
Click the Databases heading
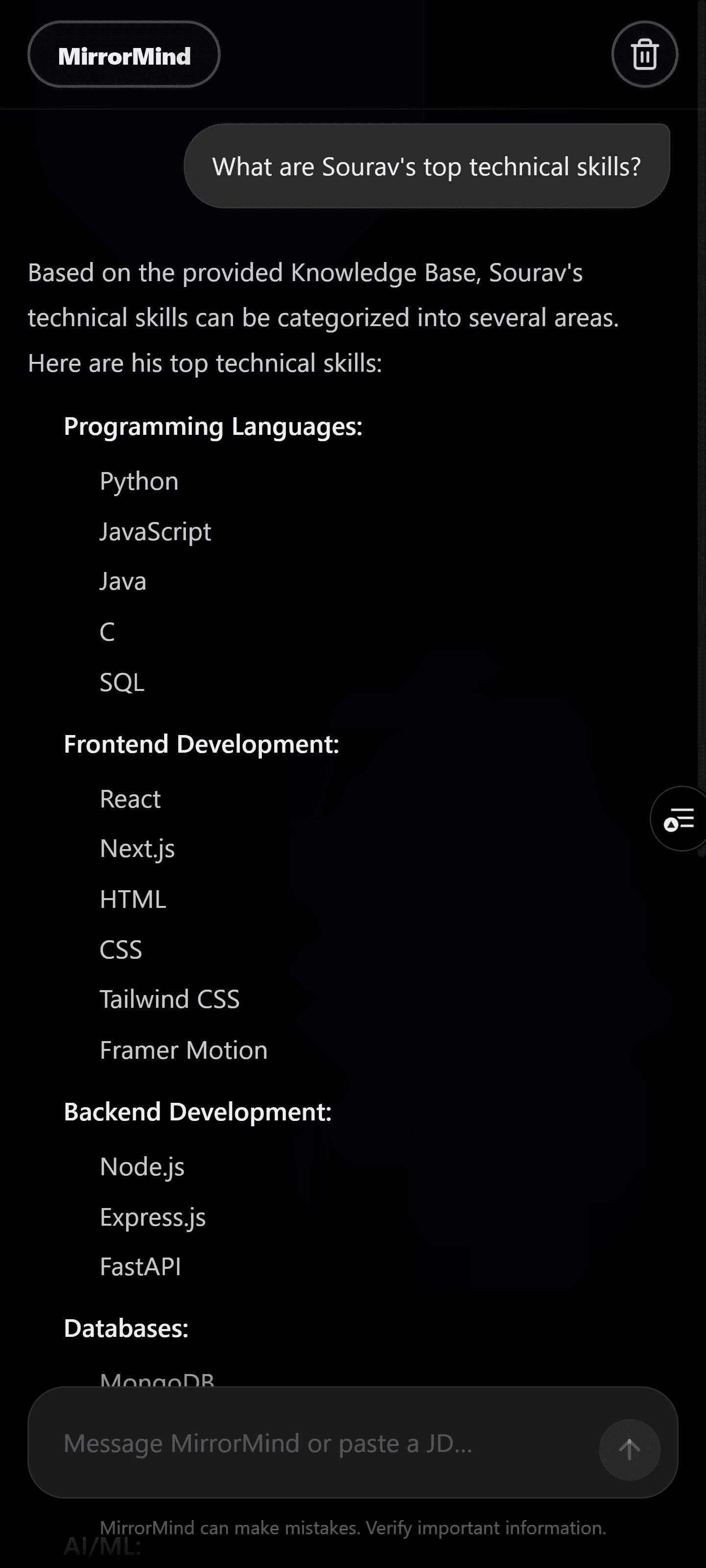tap(127, 1329)
